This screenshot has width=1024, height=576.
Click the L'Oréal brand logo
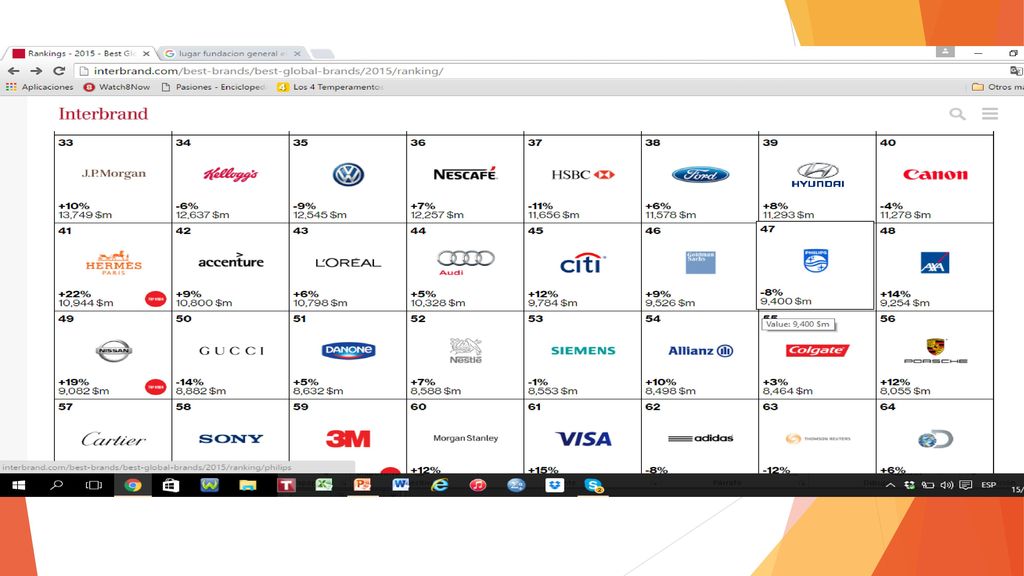[348, 263]
